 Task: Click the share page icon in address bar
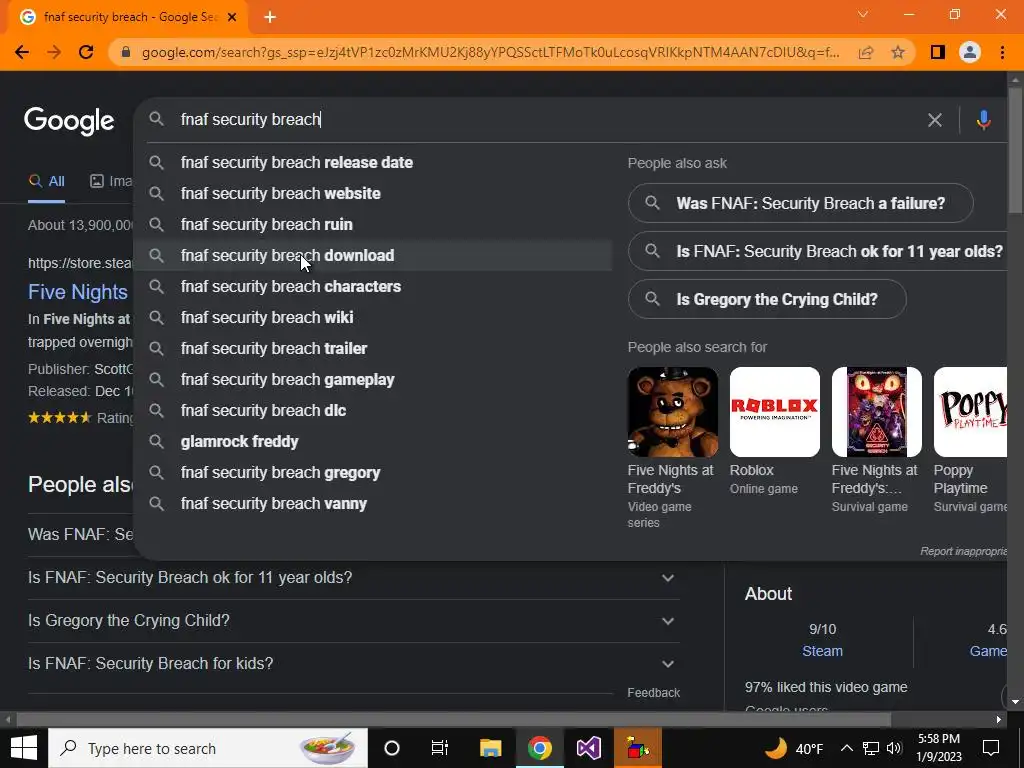(x=866, y=52)
